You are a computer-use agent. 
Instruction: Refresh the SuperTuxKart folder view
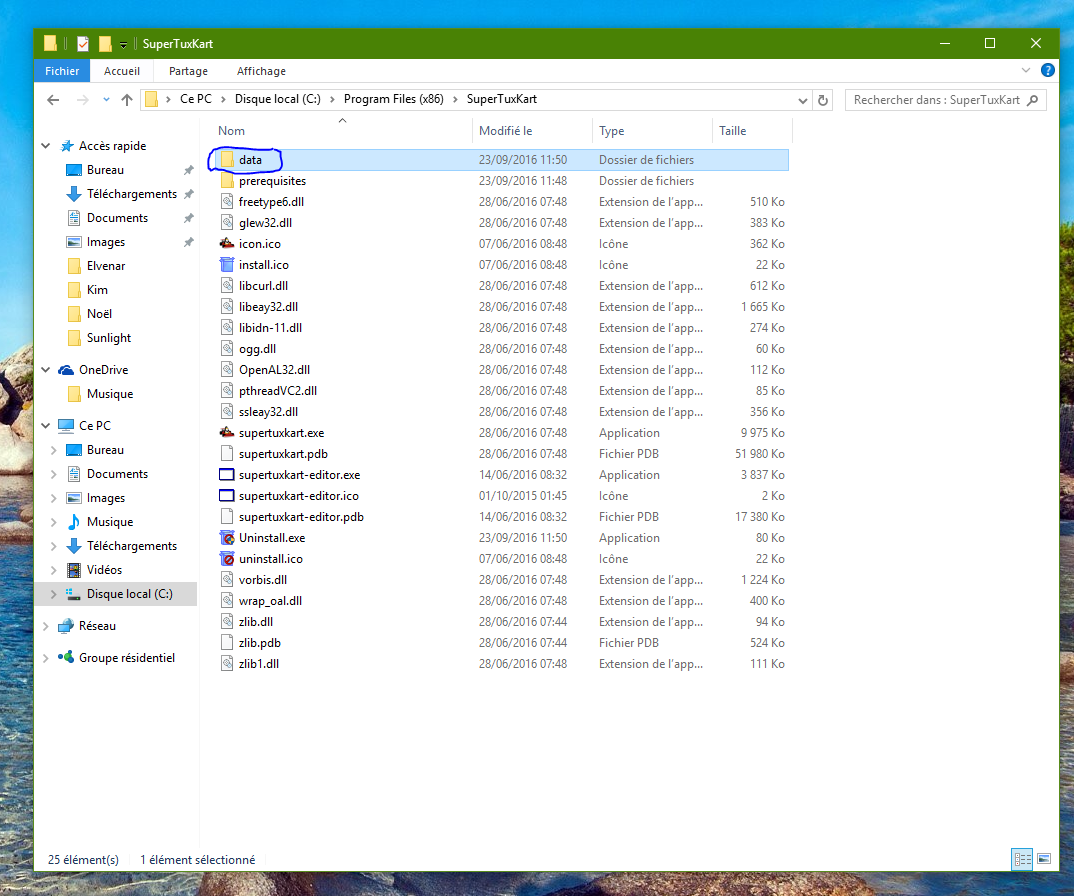point(823,100)
